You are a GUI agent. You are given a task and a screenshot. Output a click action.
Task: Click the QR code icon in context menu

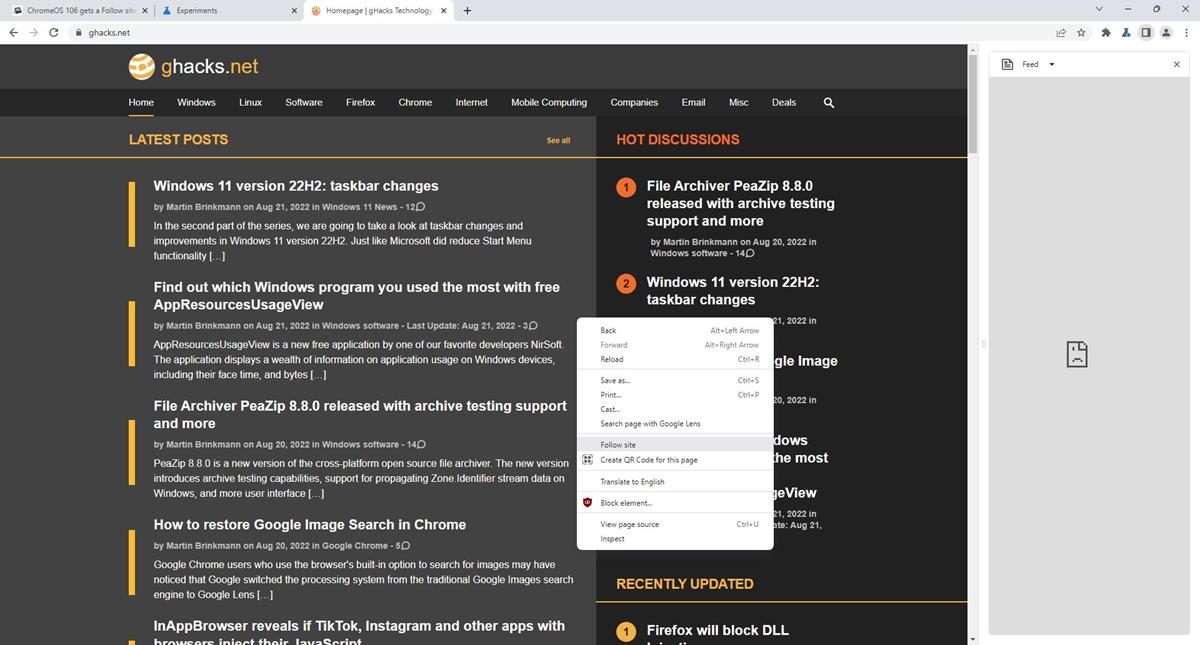[587, 459]
